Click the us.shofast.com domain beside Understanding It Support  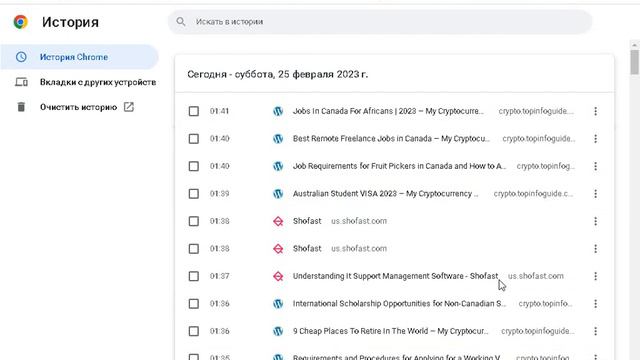[x=536, y=276]
